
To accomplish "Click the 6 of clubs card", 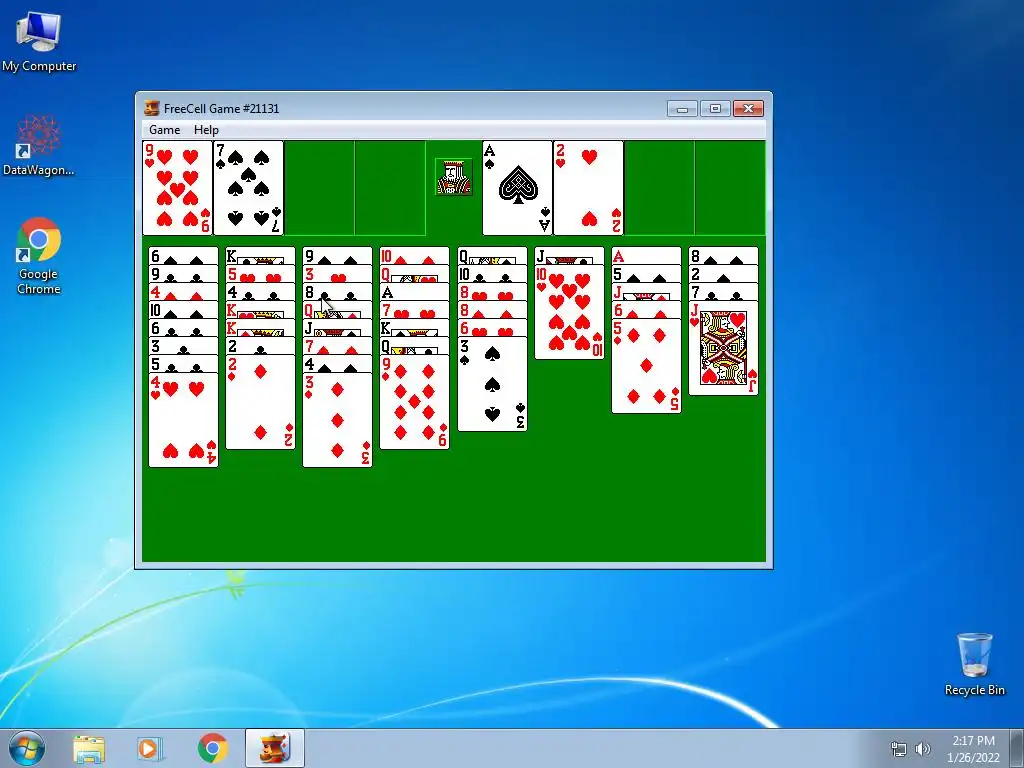I will point(184,328).
